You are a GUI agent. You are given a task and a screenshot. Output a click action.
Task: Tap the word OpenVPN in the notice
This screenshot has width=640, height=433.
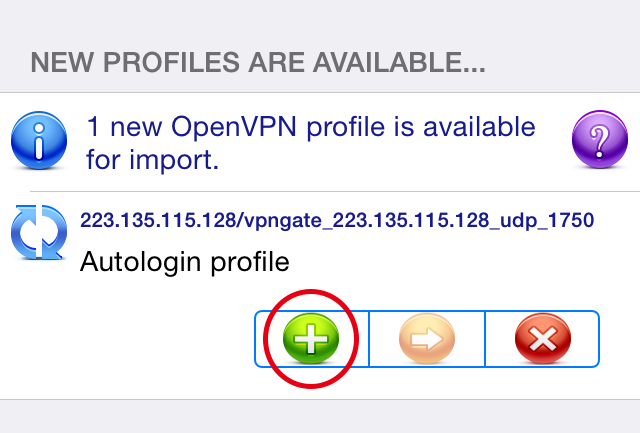[233, 127]
